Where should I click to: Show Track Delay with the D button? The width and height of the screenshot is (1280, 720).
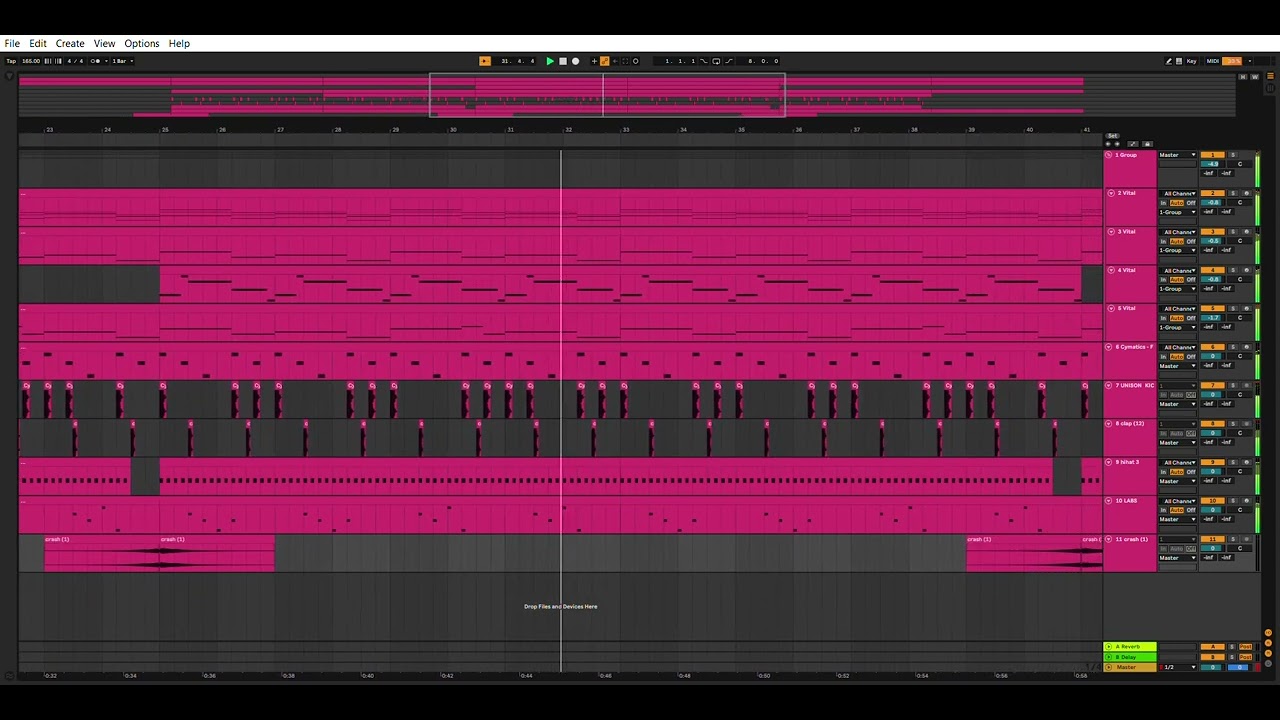pyautogui.click(x=1268, y=663)
